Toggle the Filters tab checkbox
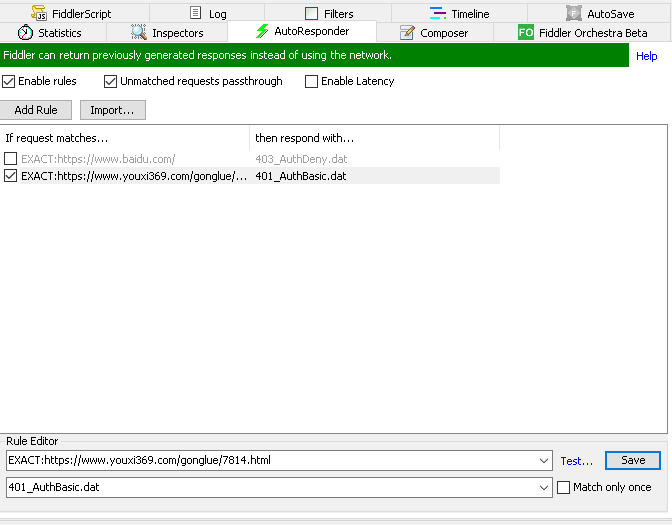The height and width of the screenshot is (525, 672). (x=312, y=14)
